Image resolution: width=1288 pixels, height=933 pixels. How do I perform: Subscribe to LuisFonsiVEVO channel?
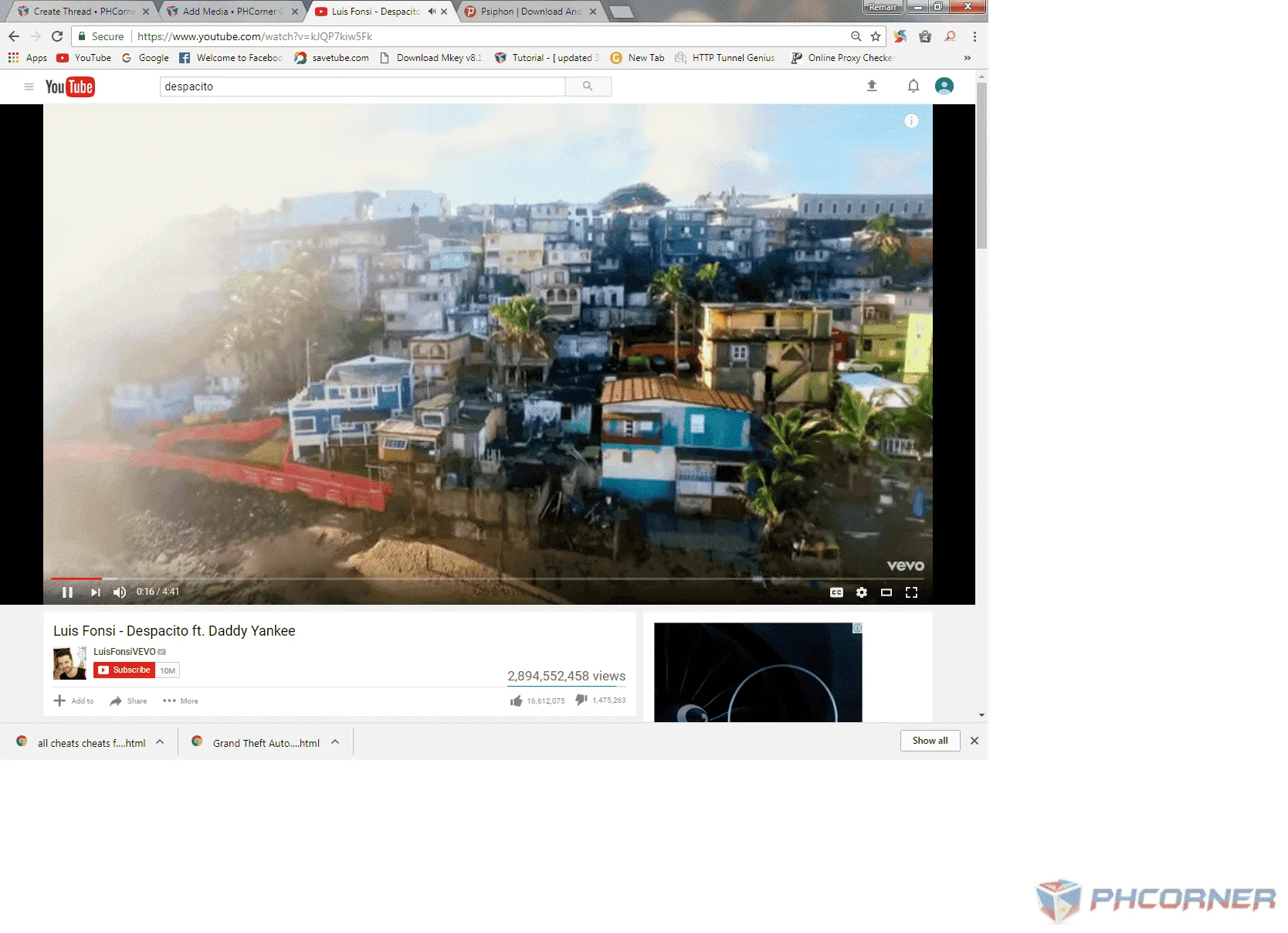pos(124,670)
